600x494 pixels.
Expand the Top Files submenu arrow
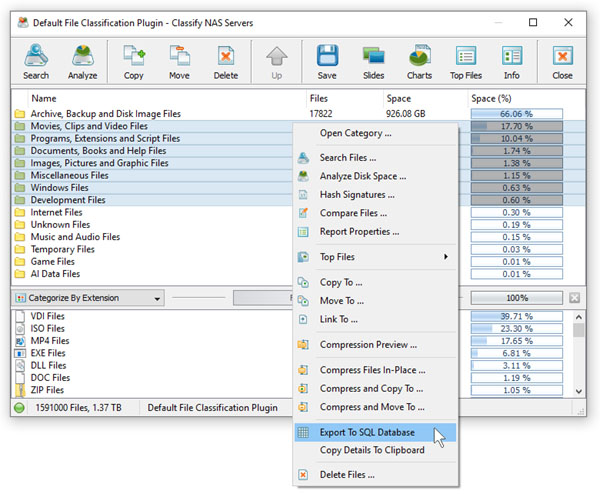pos(445,257)
